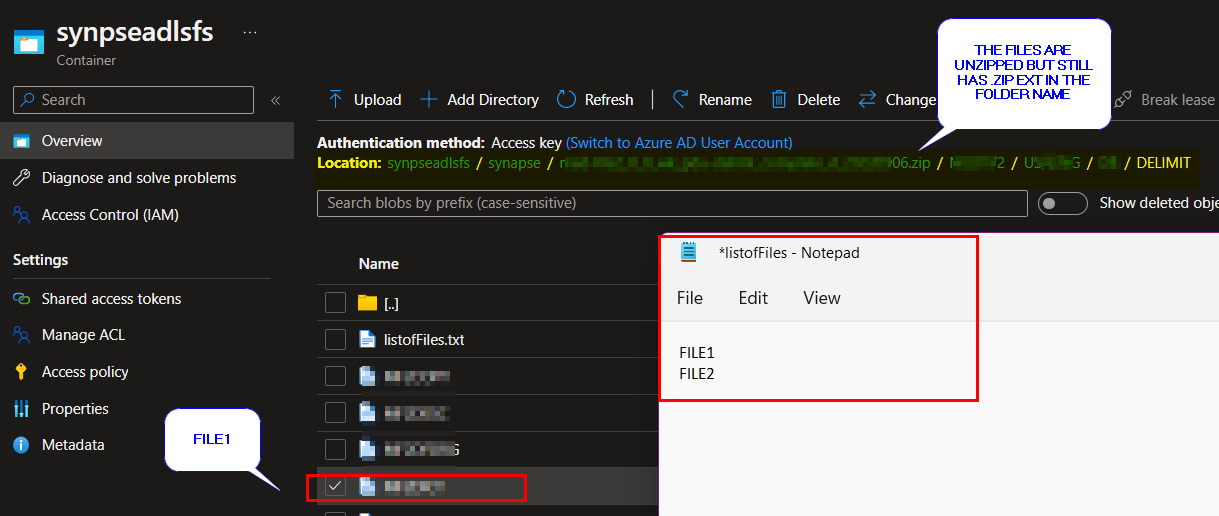Open the Edit menu in Notepad
This screenshot has width=1219, height=516.
[x=753, y=298]
